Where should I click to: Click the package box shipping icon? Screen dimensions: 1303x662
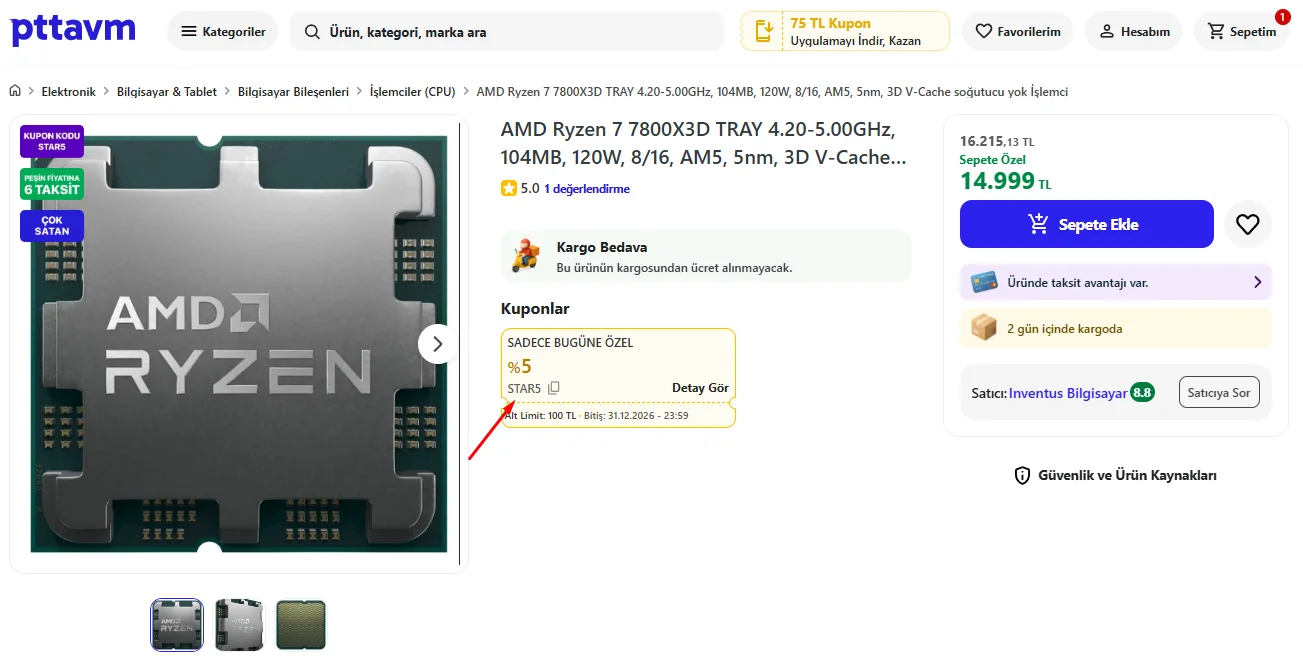click(984, 328)
